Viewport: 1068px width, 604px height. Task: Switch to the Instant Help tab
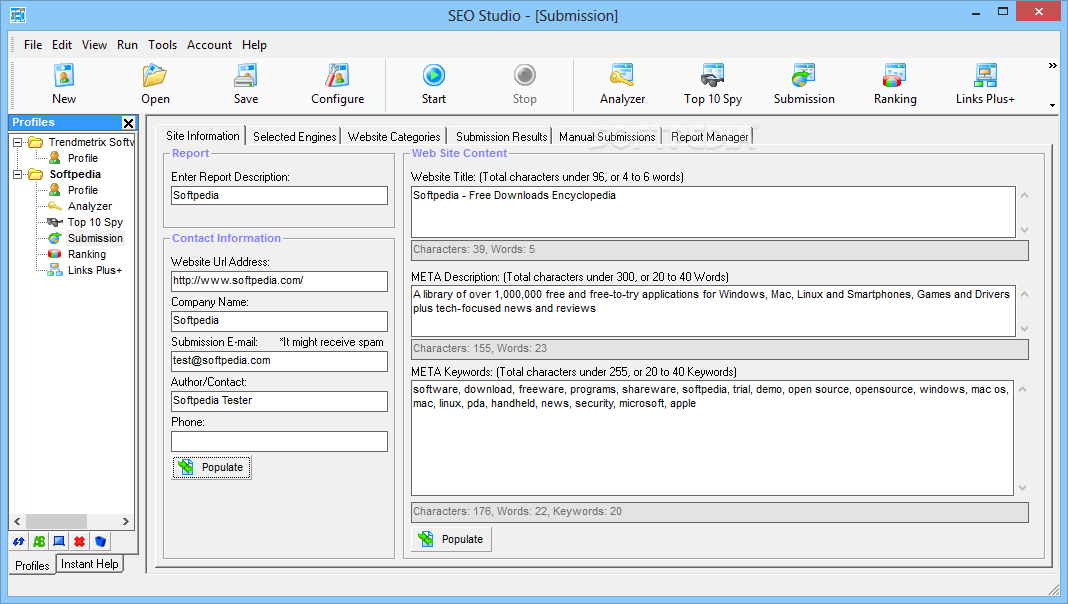[x=89, y=564]
